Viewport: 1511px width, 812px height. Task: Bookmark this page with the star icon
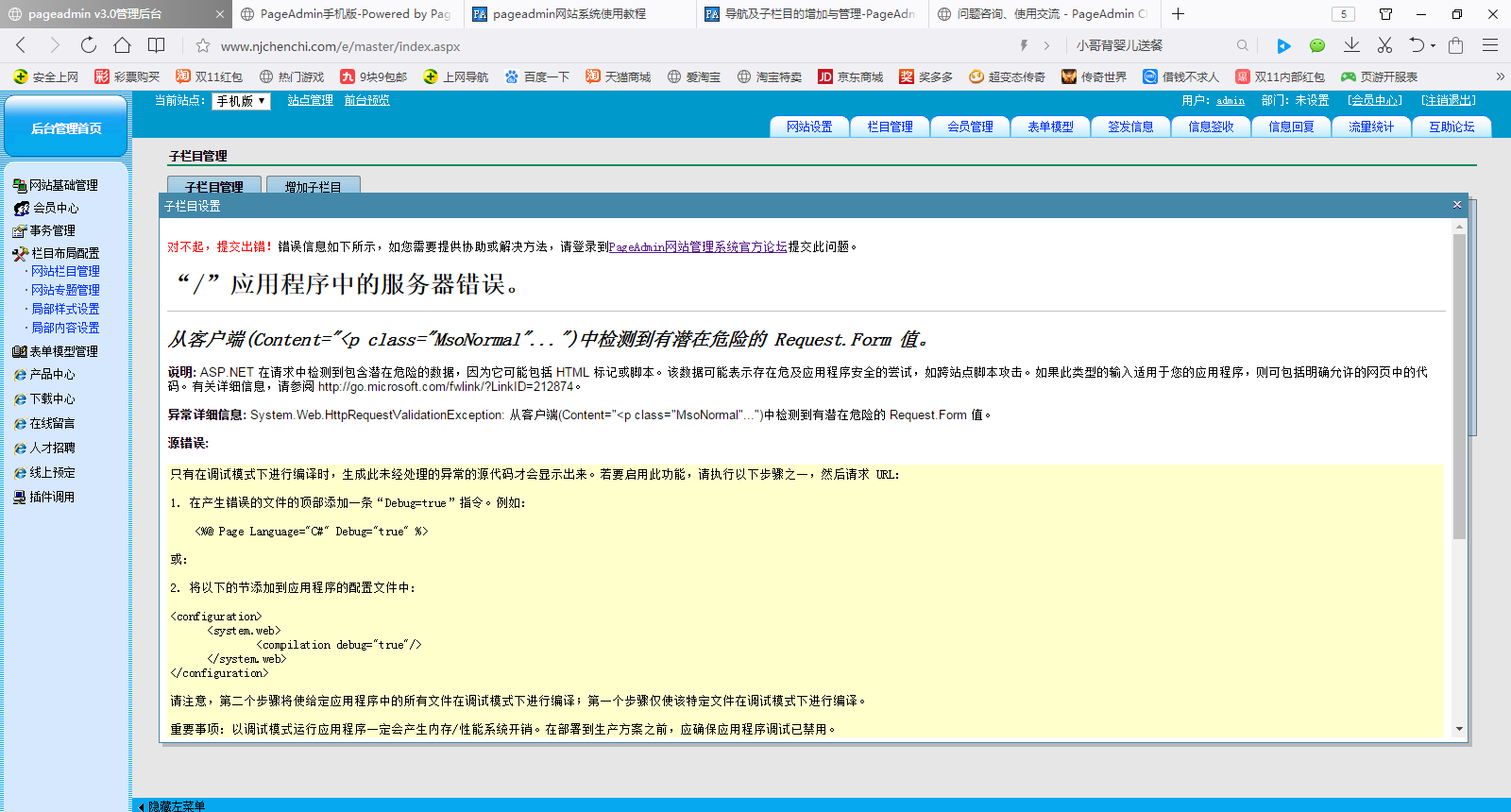click(x=202, y=45)
